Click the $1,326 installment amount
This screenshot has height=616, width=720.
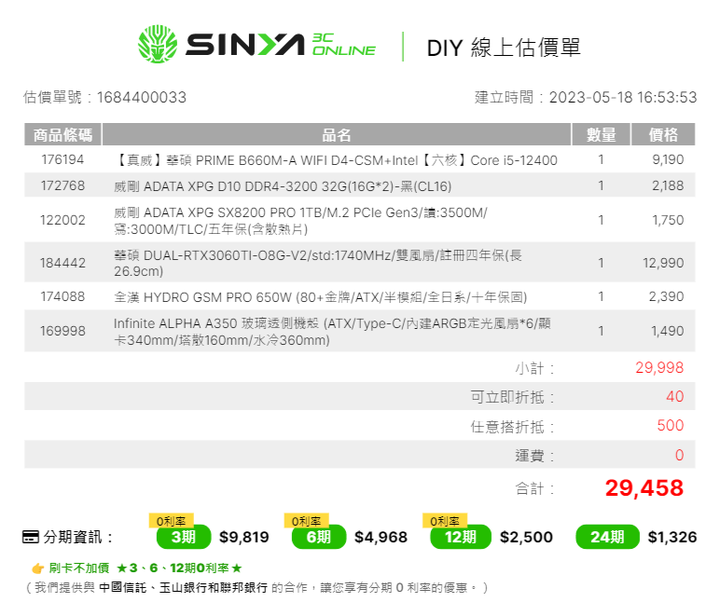click(x=672, y=537)
